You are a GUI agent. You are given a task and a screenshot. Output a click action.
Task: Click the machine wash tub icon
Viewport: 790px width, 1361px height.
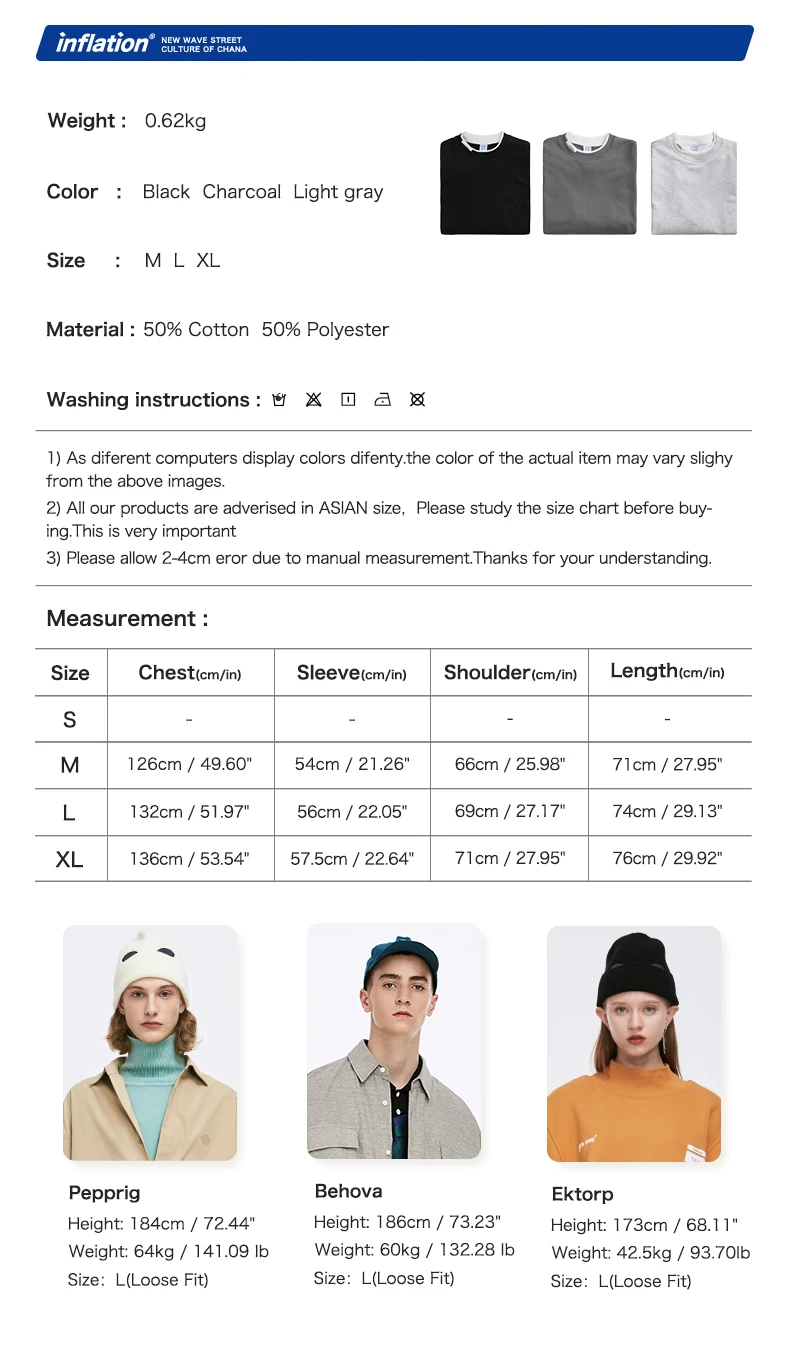pyautogui.click(x=279, y=400)
